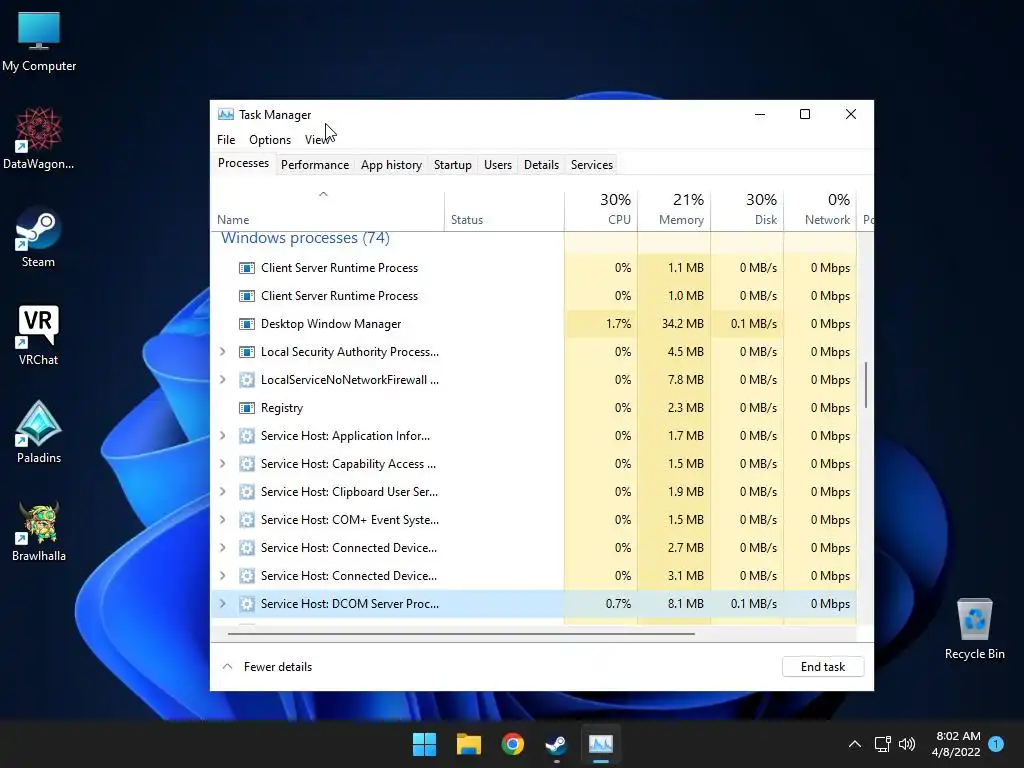The image size is (1024, 768).
Task: Click the horizontal scrollbar in process list
Action: tap(461, 633)
